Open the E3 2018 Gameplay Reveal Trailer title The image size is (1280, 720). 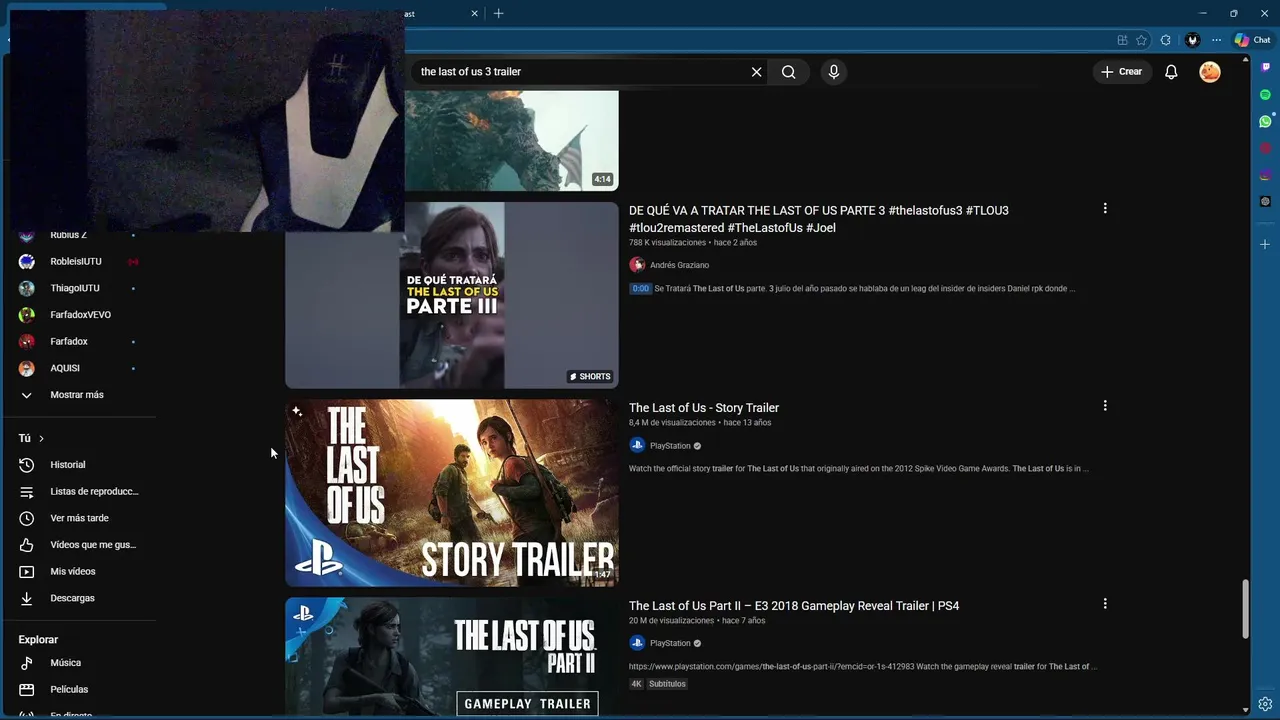click(794, 606)
